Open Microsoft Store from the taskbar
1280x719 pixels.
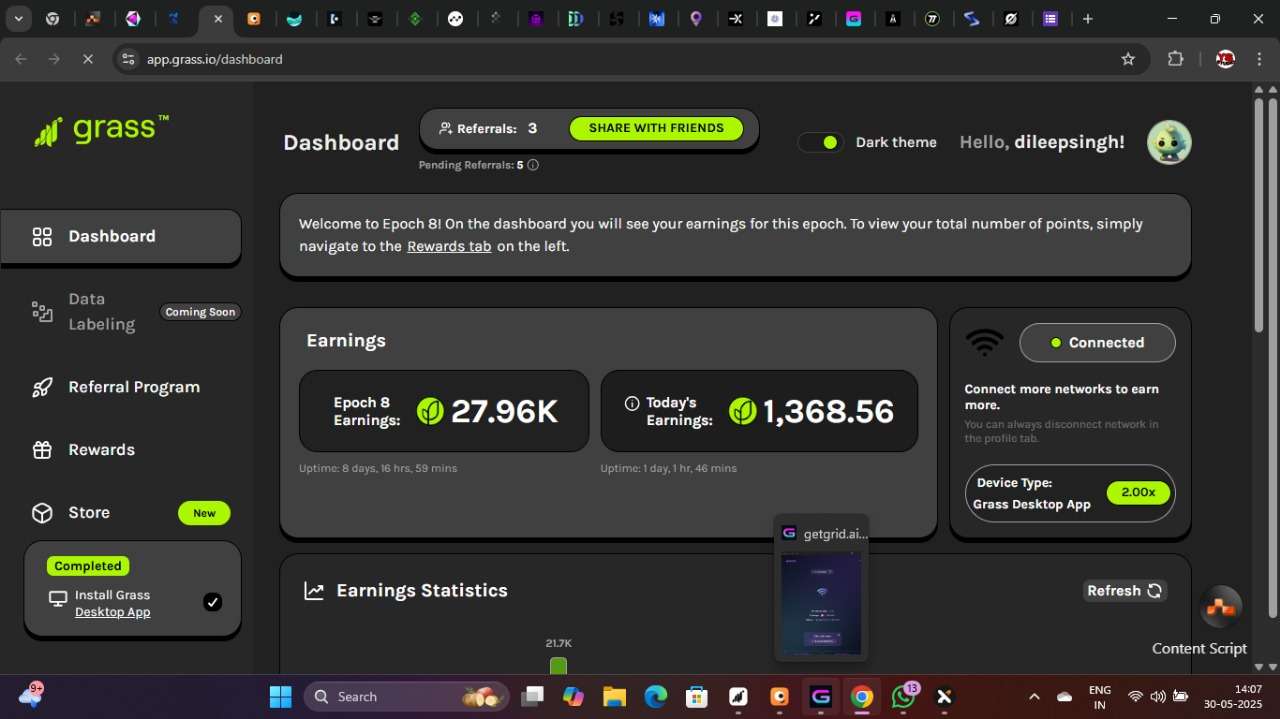[x=697, y=697]
